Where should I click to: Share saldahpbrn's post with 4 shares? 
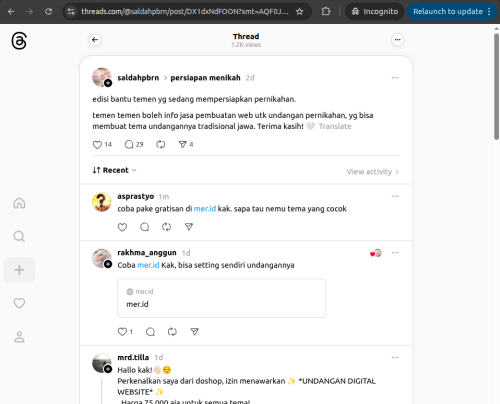point(186,144)
